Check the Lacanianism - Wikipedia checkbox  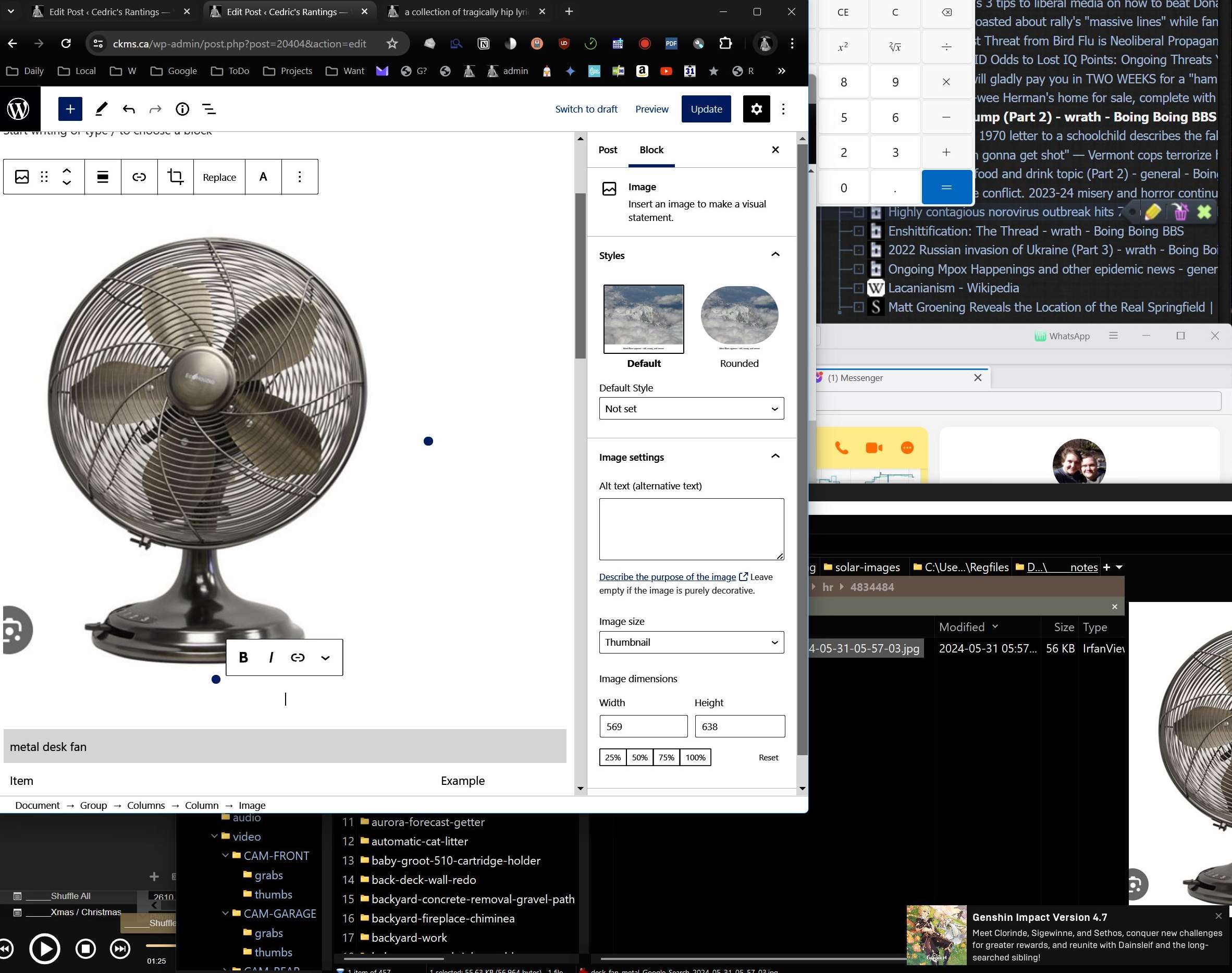tap(858, 288)
